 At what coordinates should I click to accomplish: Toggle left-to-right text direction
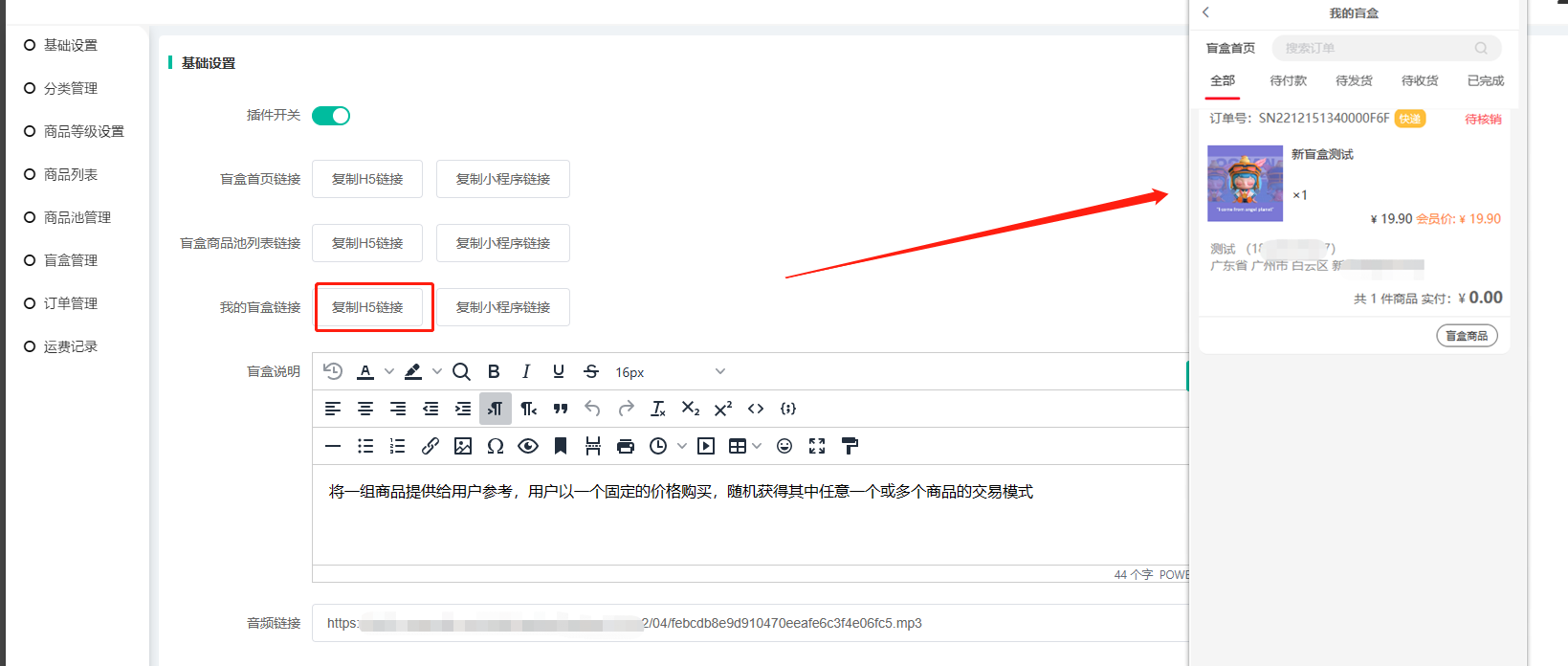click(x=496, y=409)
